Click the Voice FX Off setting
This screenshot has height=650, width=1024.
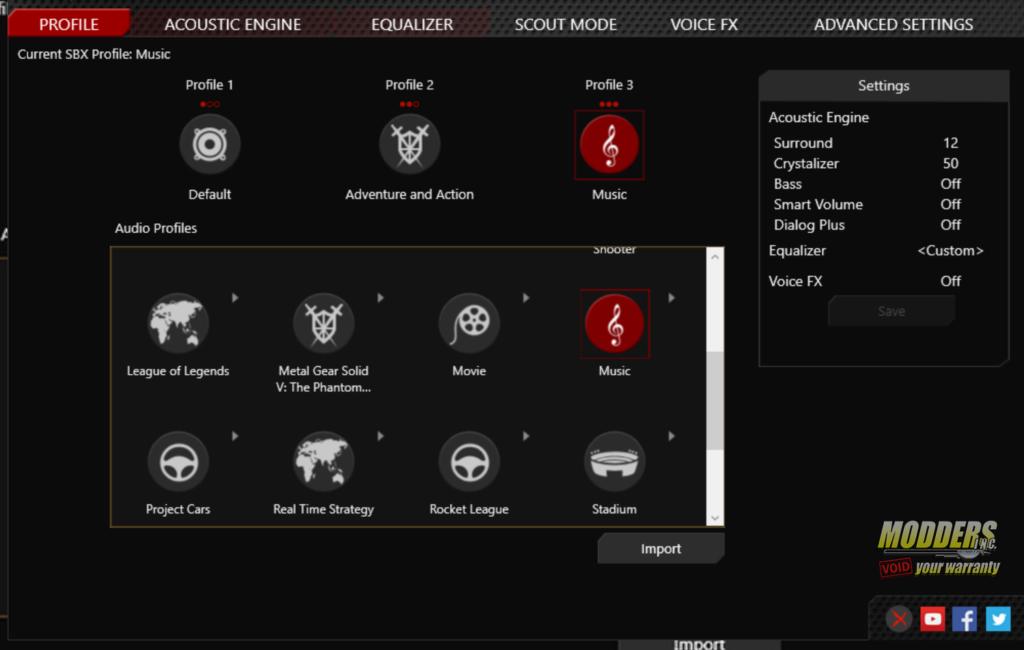tap(950, 281)
